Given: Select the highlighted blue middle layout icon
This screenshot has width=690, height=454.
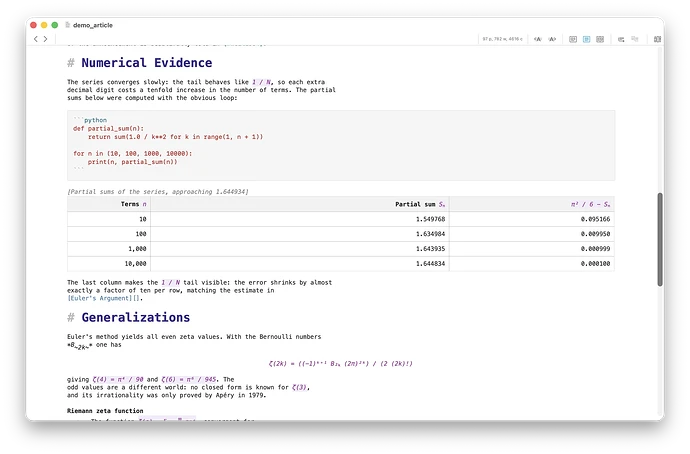Looking at the screenshot, I should (586, 39).
